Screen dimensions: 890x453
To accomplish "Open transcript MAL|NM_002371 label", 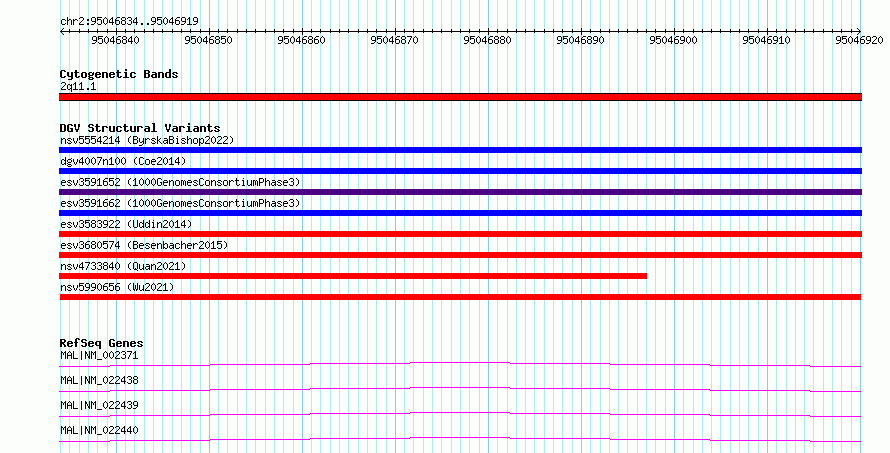I will click(99, 355).
